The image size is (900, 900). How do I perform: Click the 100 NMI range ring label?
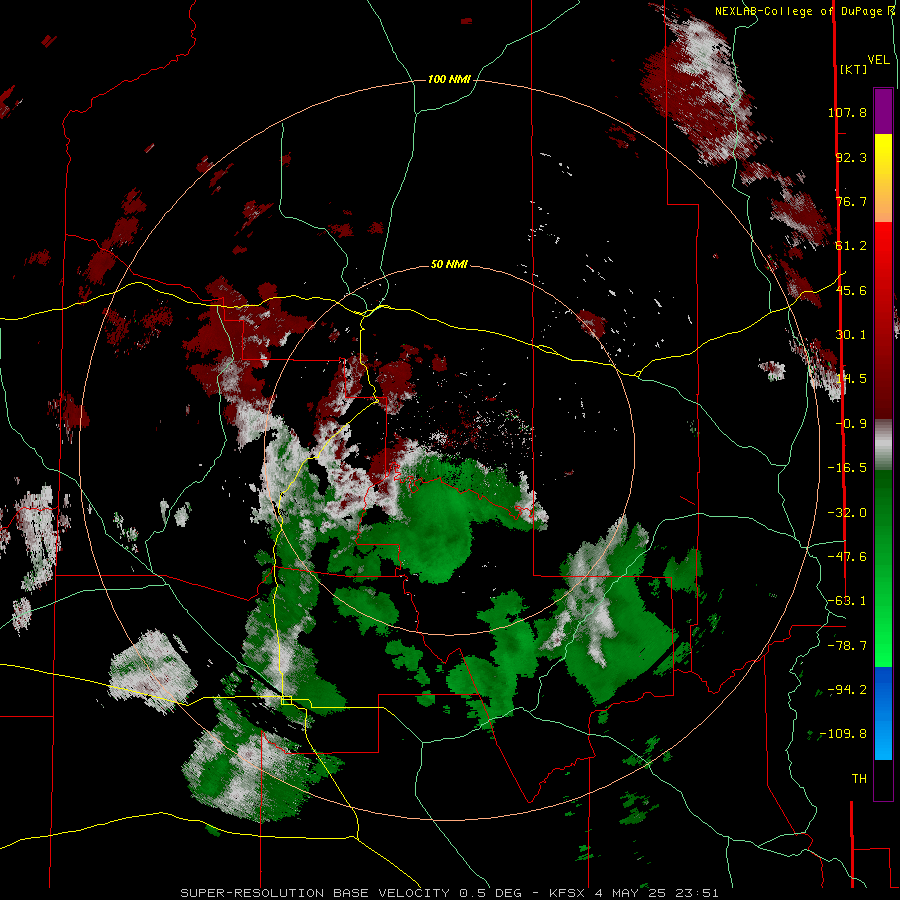click(x=449, y=79)
